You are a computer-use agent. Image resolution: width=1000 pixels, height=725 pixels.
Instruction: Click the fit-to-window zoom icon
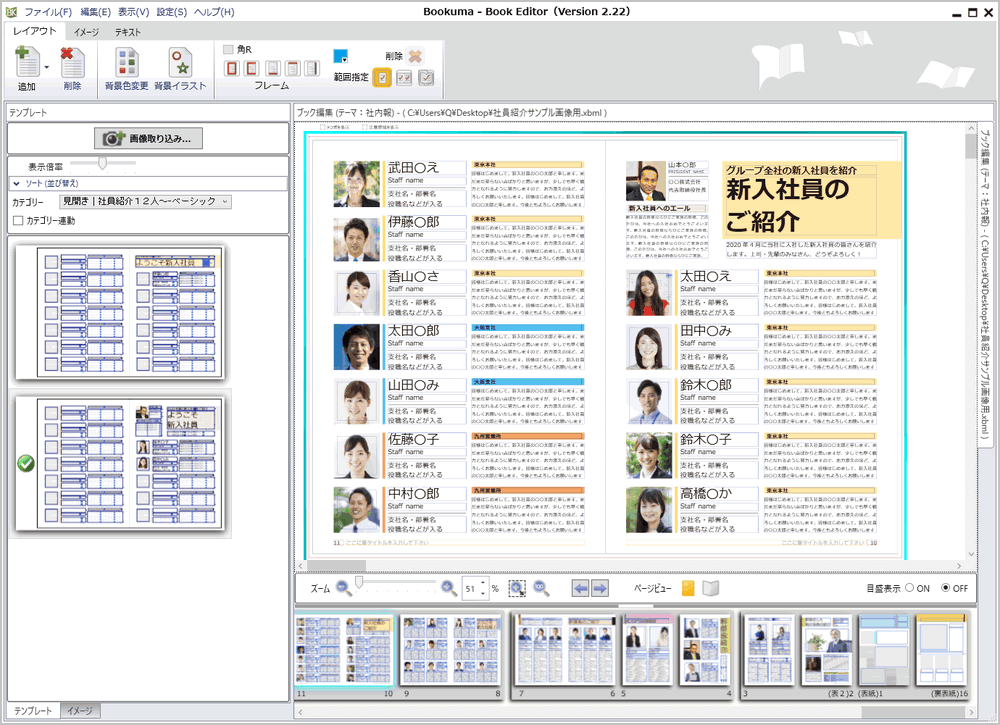[517, 588]
